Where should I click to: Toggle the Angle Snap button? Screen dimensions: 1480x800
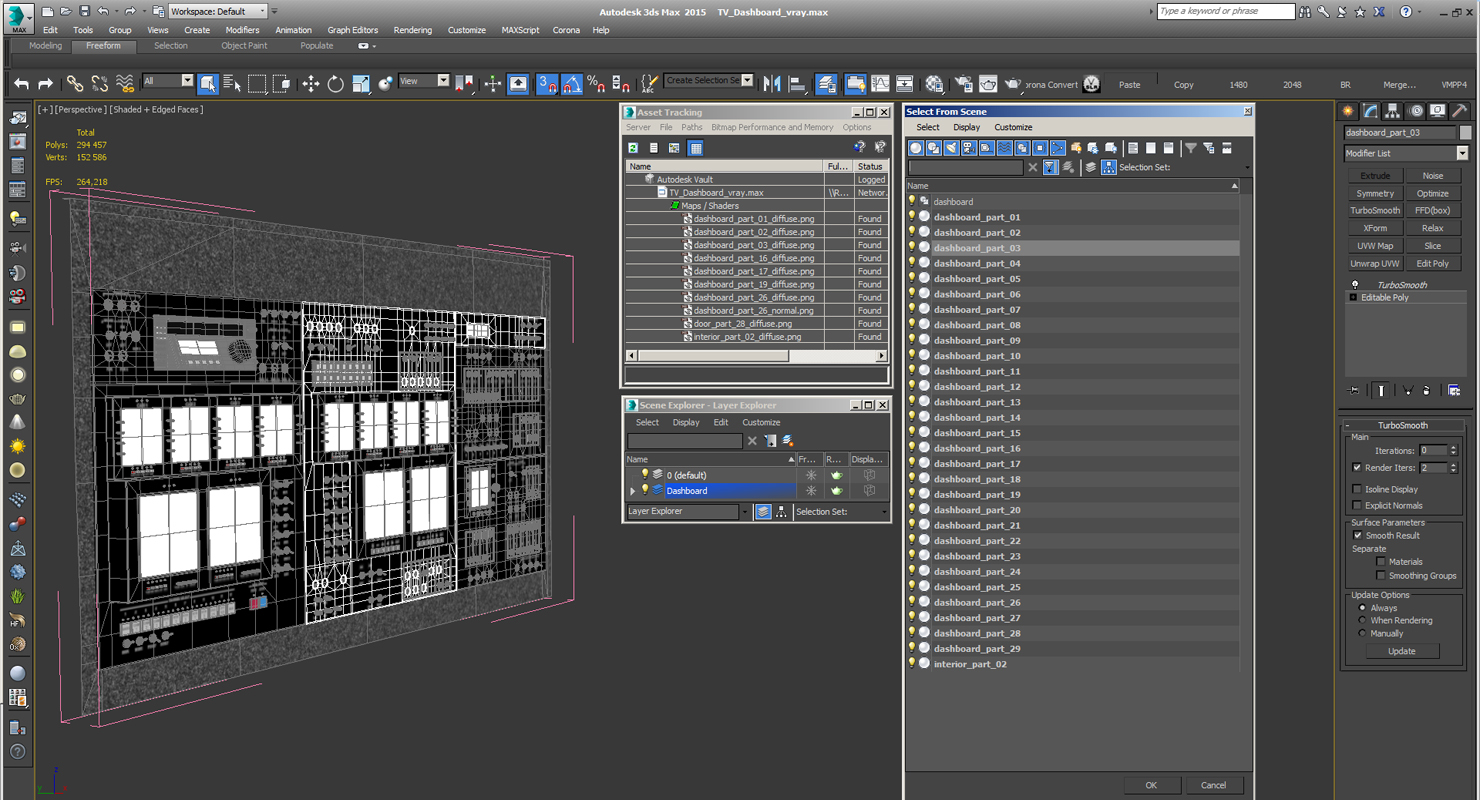pos(571,84)
